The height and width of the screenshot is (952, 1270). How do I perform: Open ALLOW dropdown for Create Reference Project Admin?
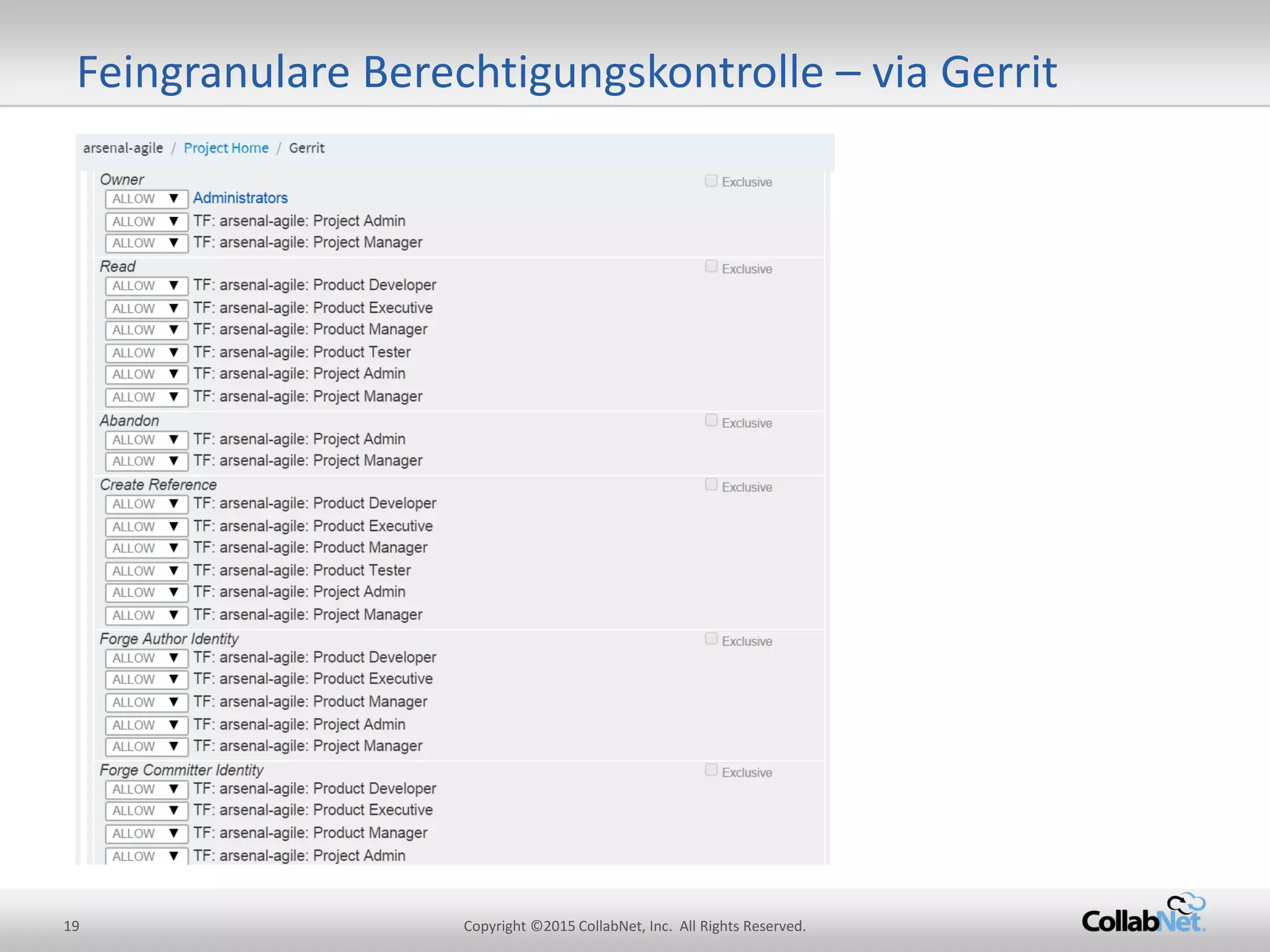click(146, 593)
